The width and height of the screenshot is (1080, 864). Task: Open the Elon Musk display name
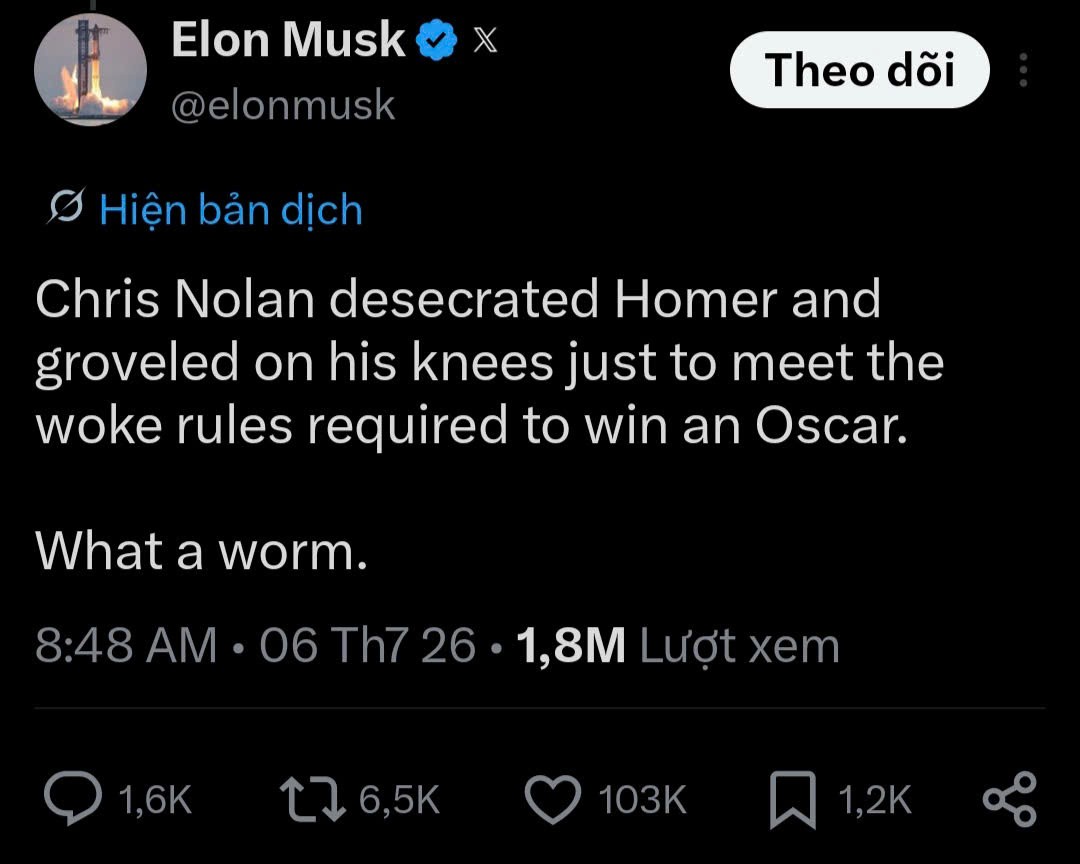[288, 40]
